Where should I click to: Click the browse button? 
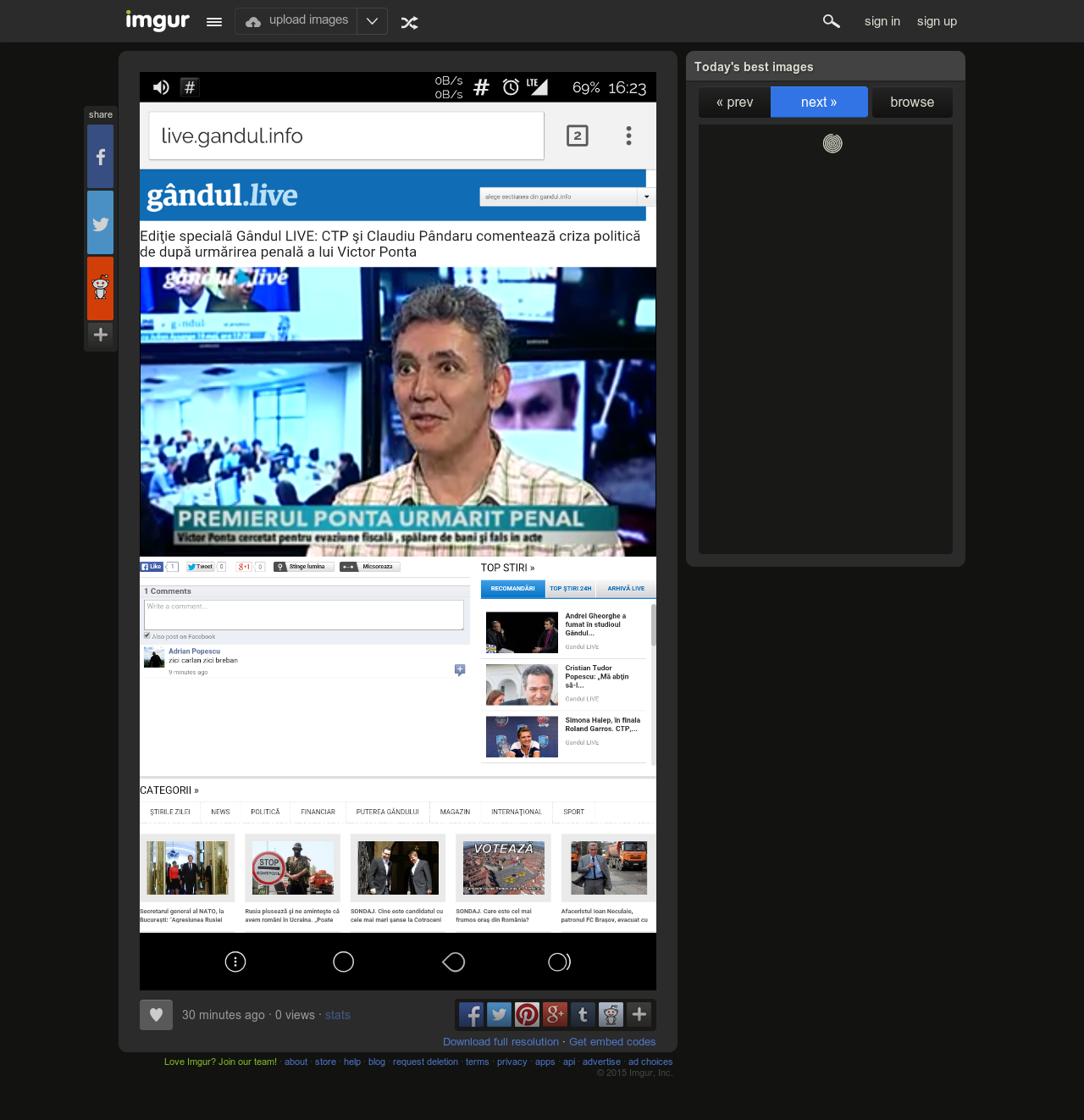(912, 103)
